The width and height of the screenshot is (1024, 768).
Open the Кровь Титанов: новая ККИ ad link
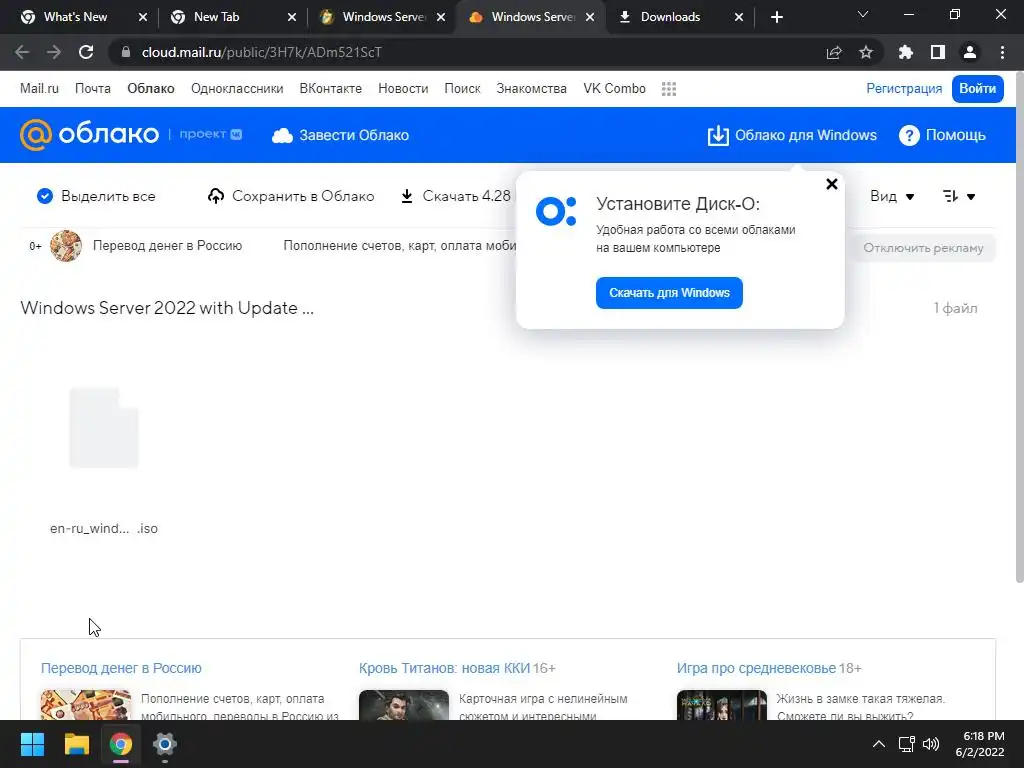444,668
